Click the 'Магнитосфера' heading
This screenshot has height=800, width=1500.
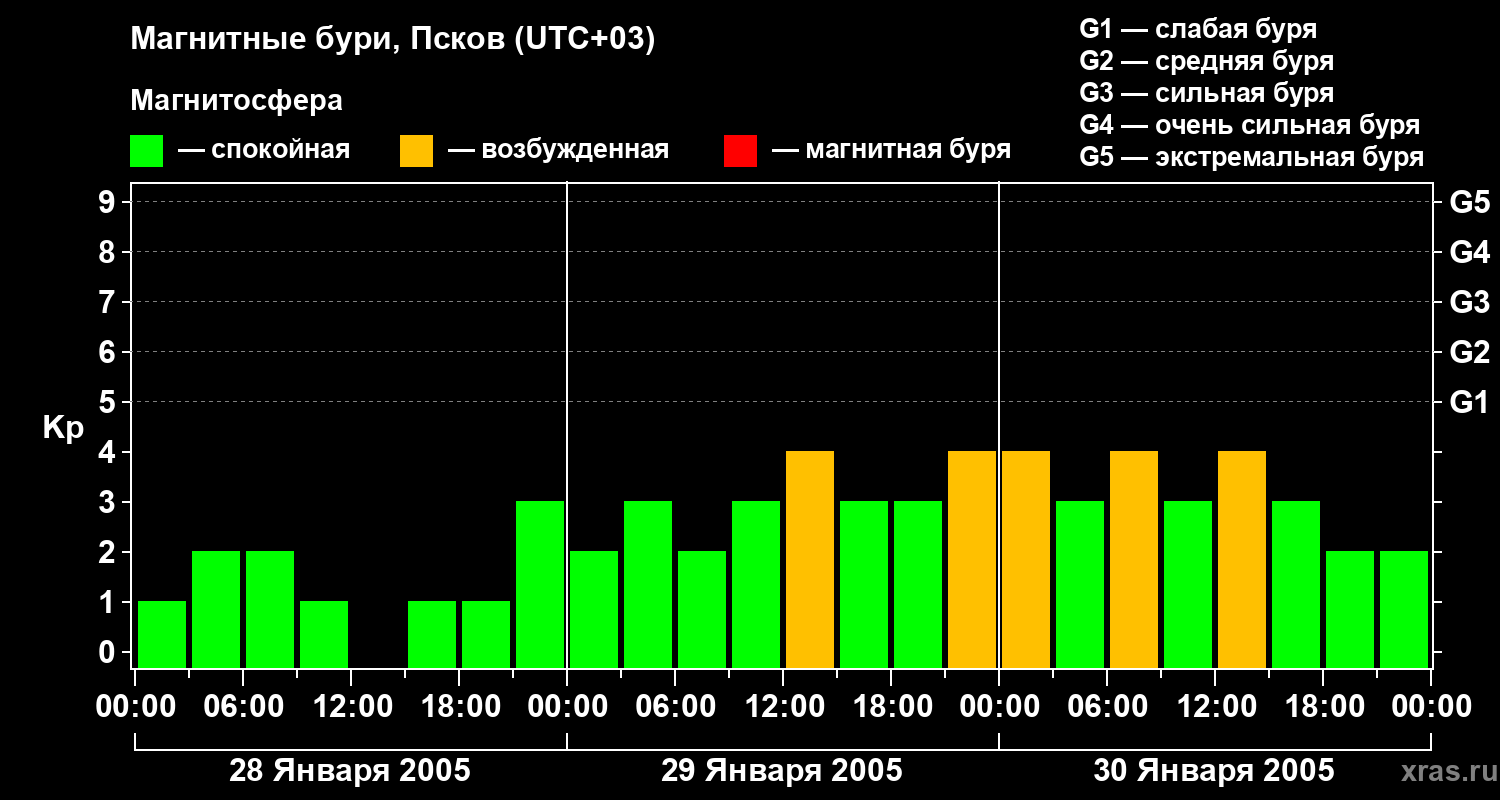(x=236, y=101)
